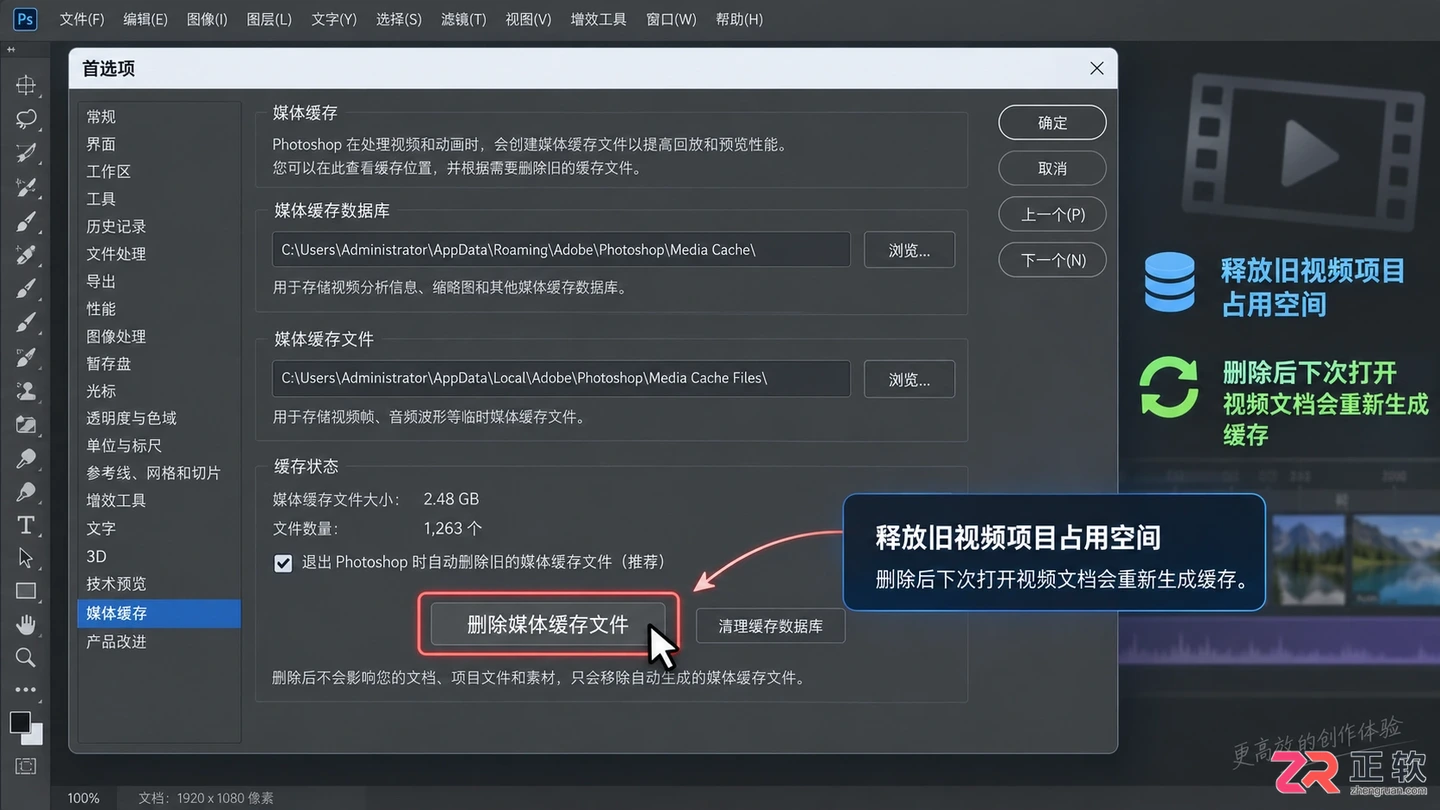Select the Type tool
The width and height of the screenshot is (1440, 810).
26,525
